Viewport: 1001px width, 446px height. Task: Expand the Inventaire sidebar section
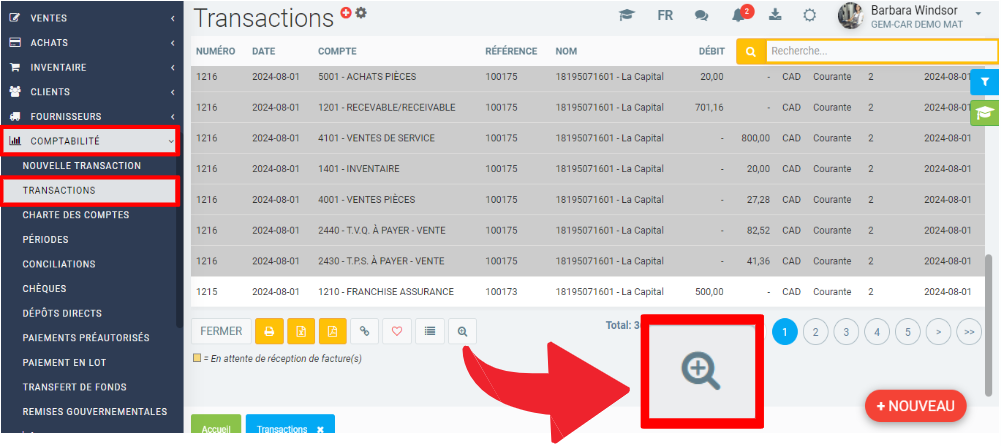90,67
